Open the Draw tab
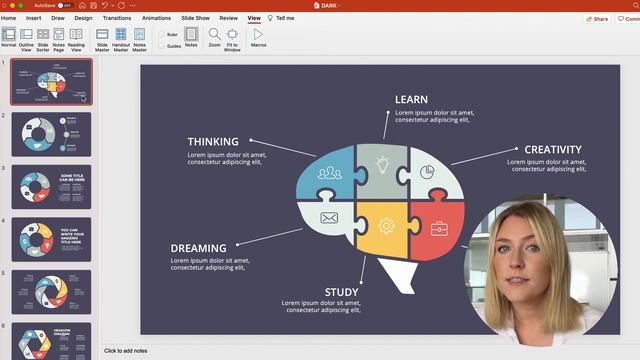Viewport: 640px width, 360px height. [58, 18]
